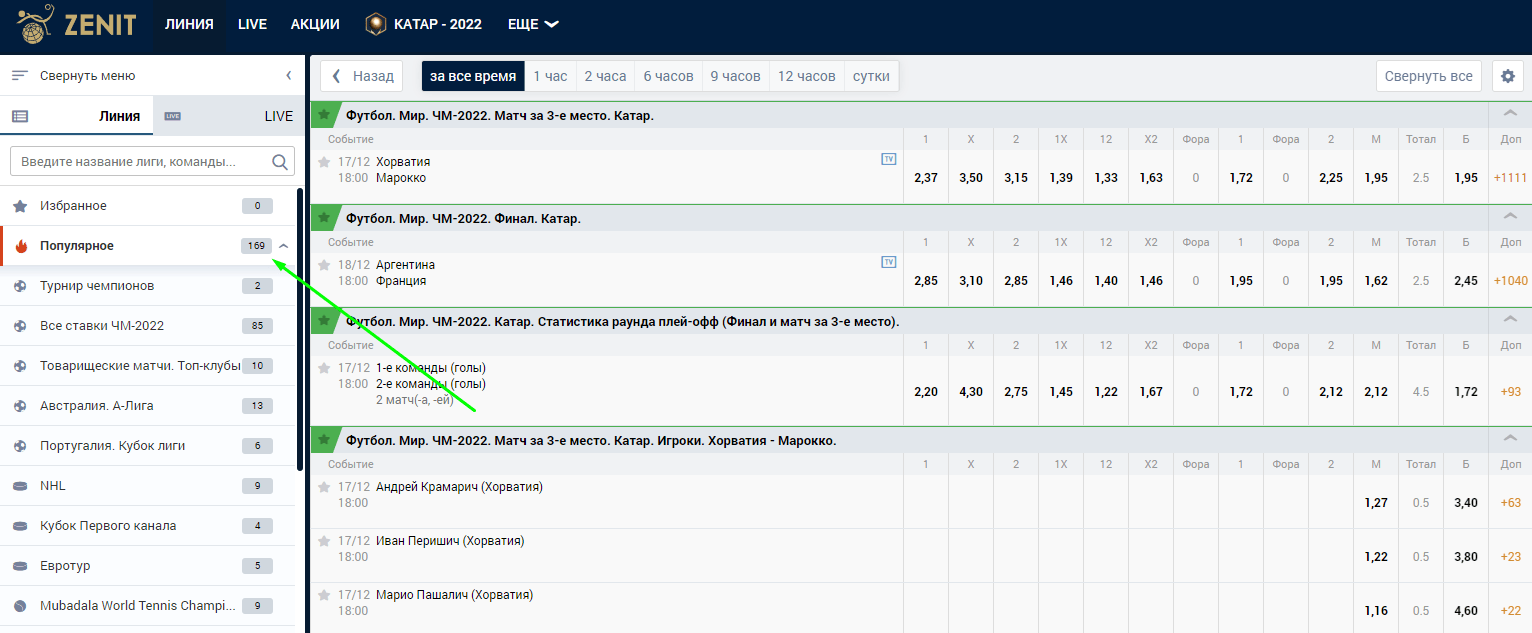This screenshot has height=633, width=1532.
Task: Go to LIVE in top navigation
Action: (252, 24)
